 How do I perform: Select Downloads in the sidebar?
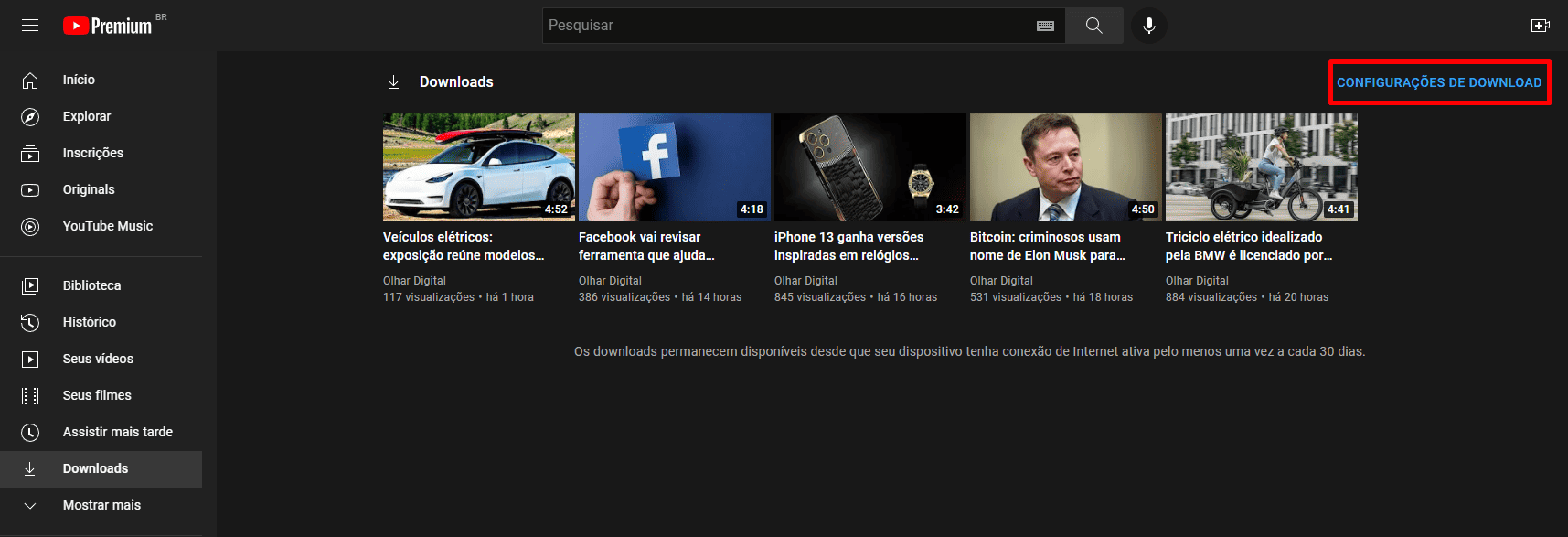pos(101,469)
